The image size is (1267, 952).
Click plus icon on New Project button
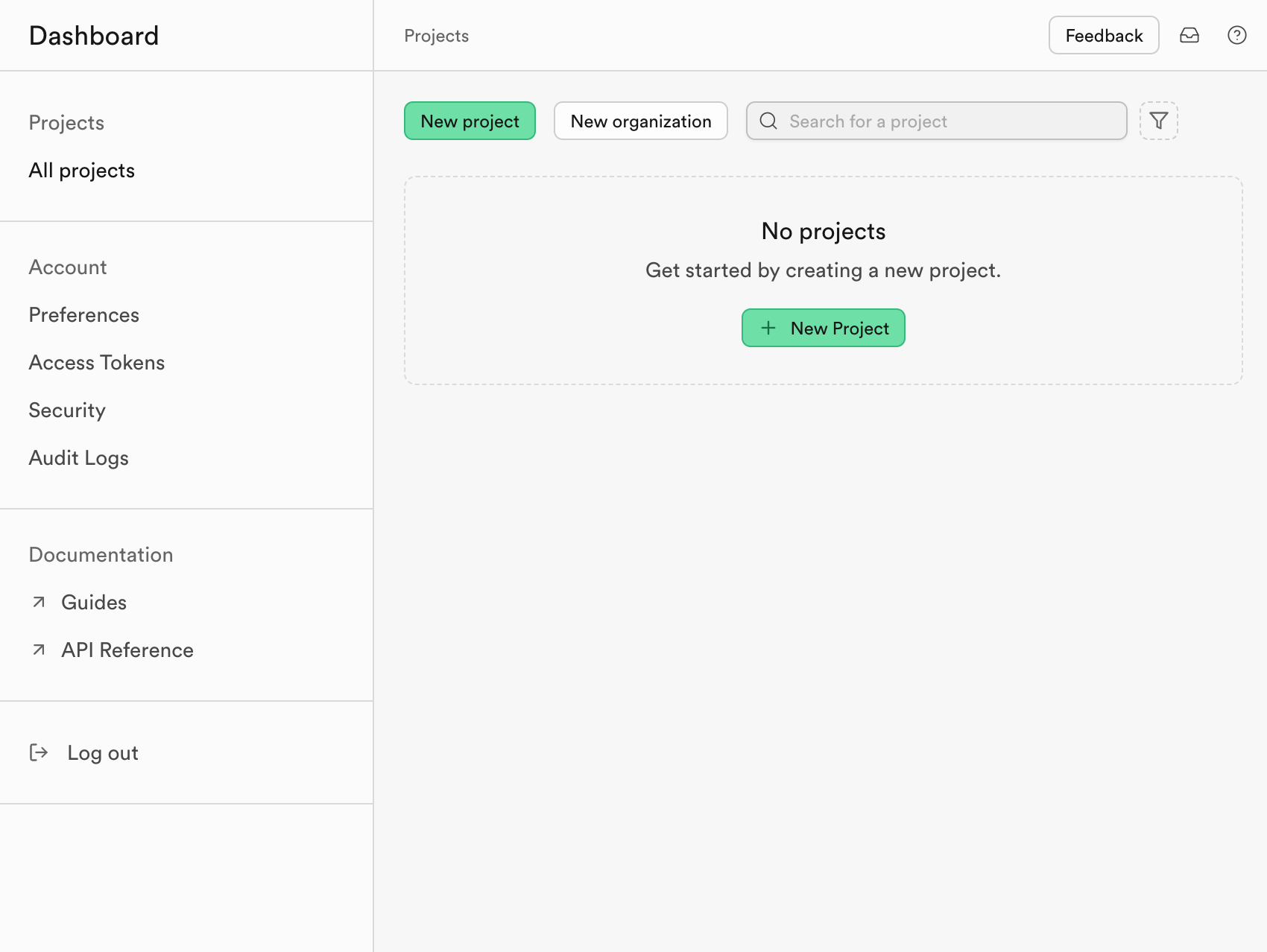tap(768, 328)
